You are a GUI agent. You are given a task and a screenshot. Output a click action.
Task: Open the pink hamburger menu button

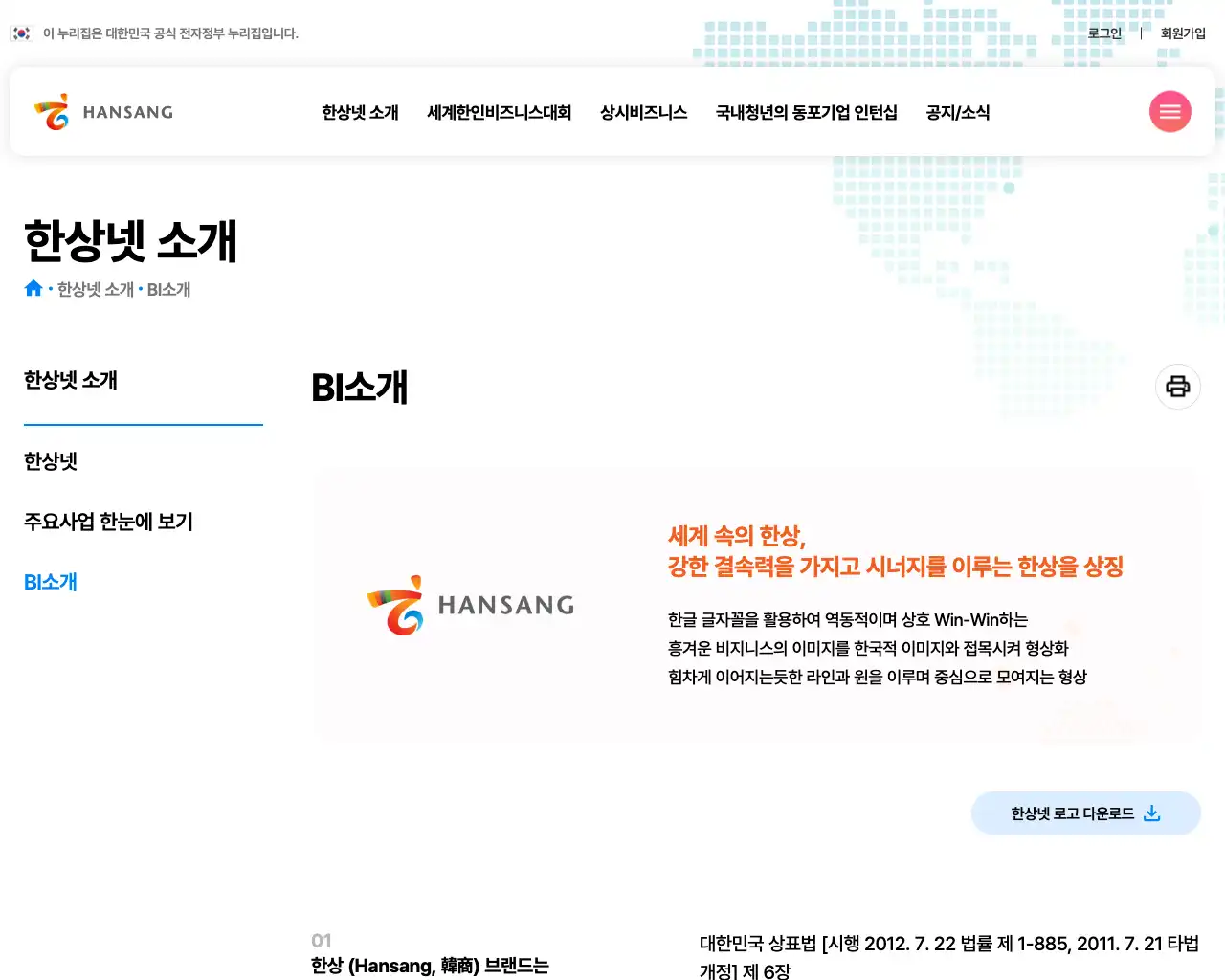(x=1169, y=112)
